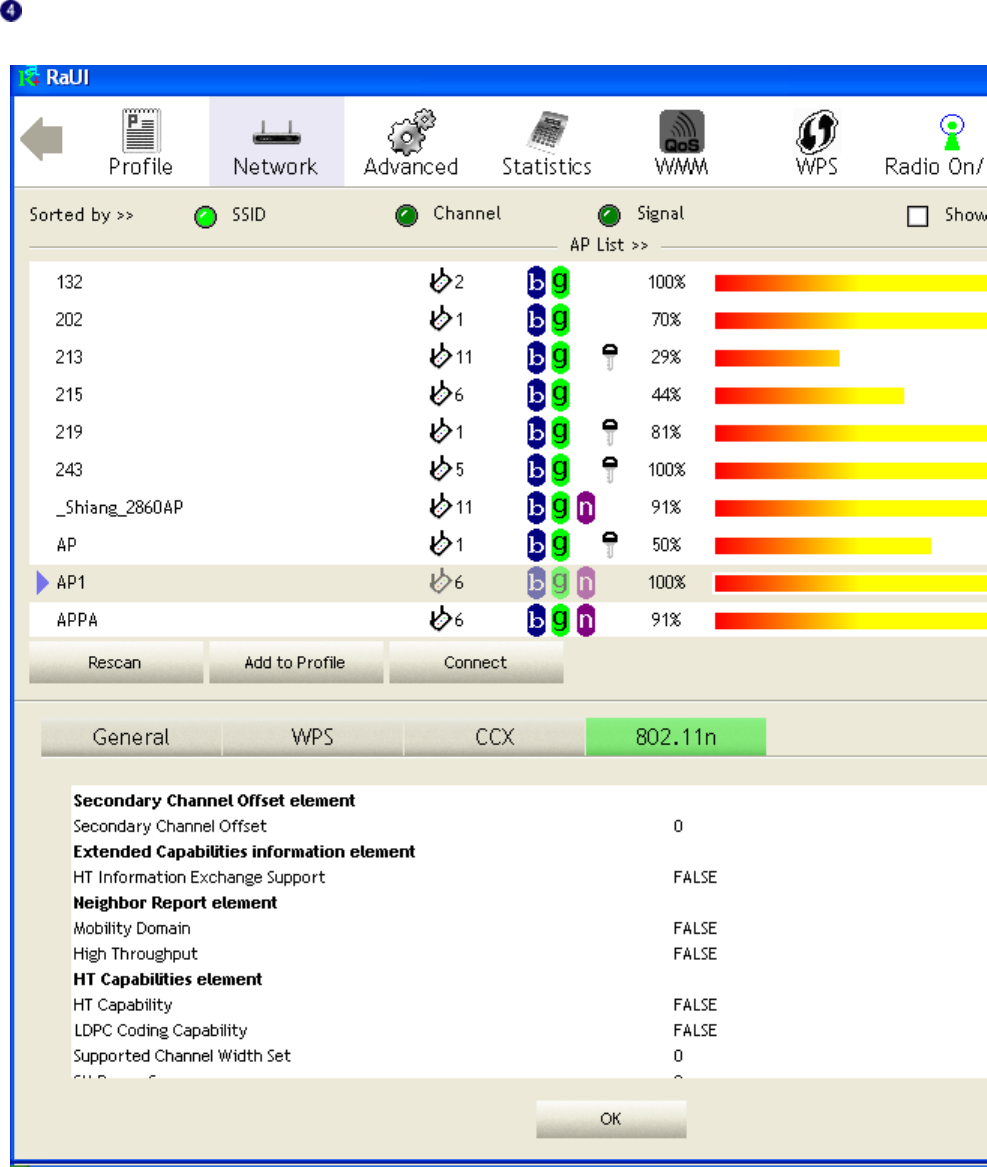Viewport: 987px width, 1167px height.
Task: Click the Rescan button
Action: point(115,662)
